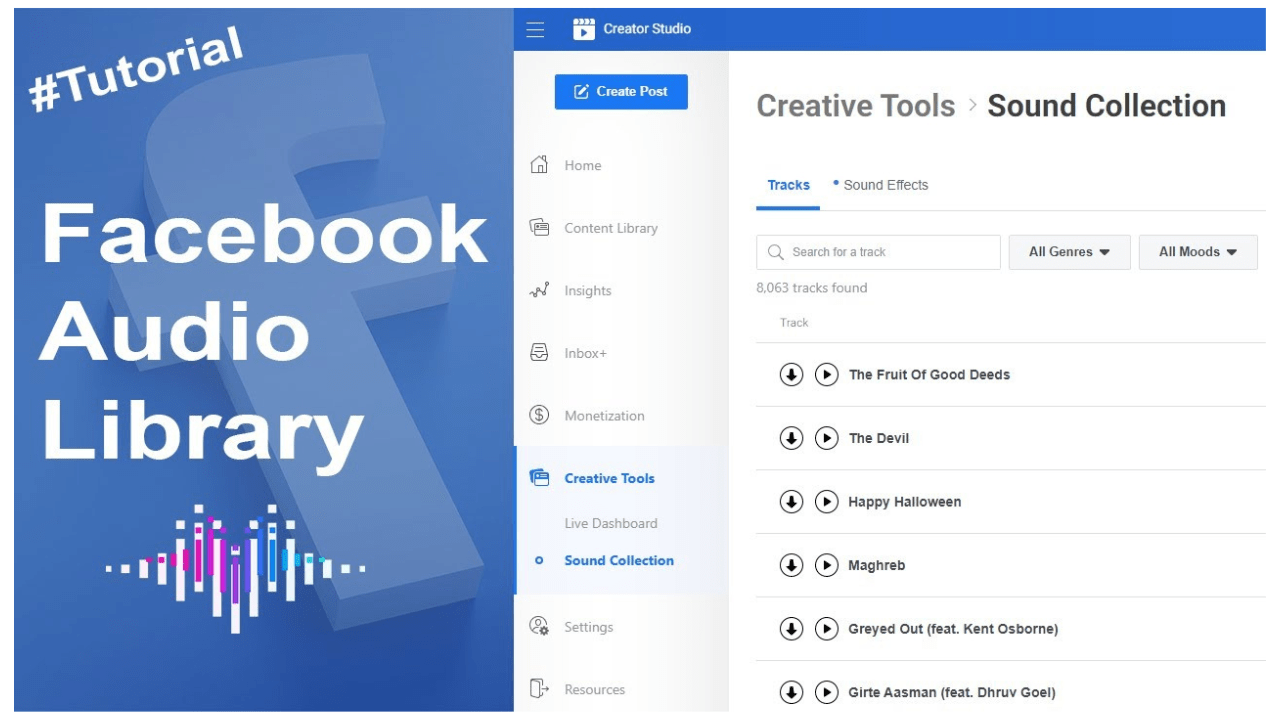Click the Monetization dollar icon
The height and width of the screenshot is (720, 1280).
point(539,415)
